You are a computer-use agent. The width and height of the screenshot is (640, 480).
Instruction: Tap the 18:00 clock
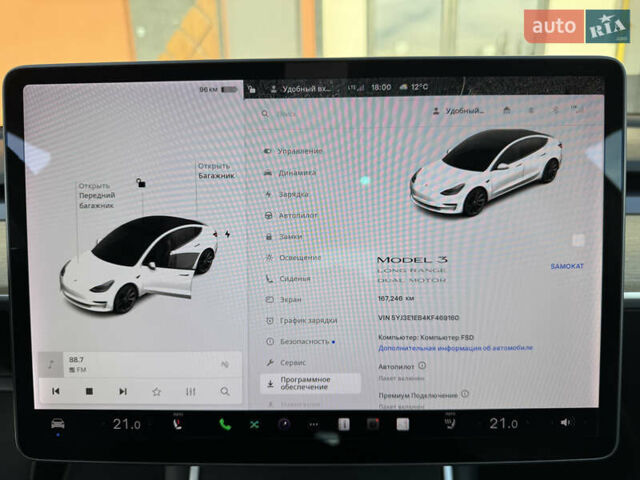click(381, 87)
